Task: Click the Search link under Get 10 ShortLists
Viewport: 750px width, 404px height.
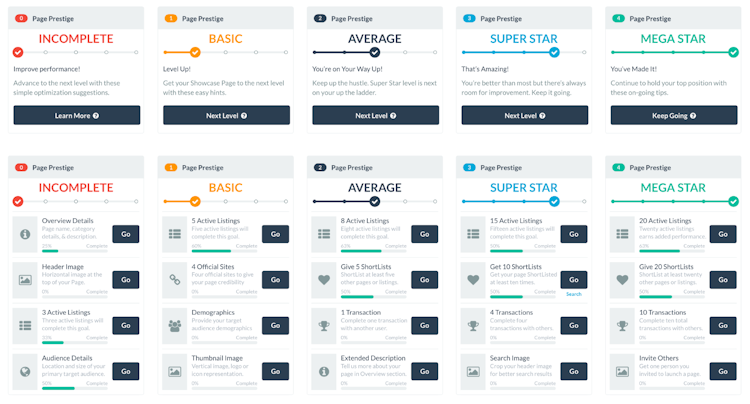Action: [573, 294]
